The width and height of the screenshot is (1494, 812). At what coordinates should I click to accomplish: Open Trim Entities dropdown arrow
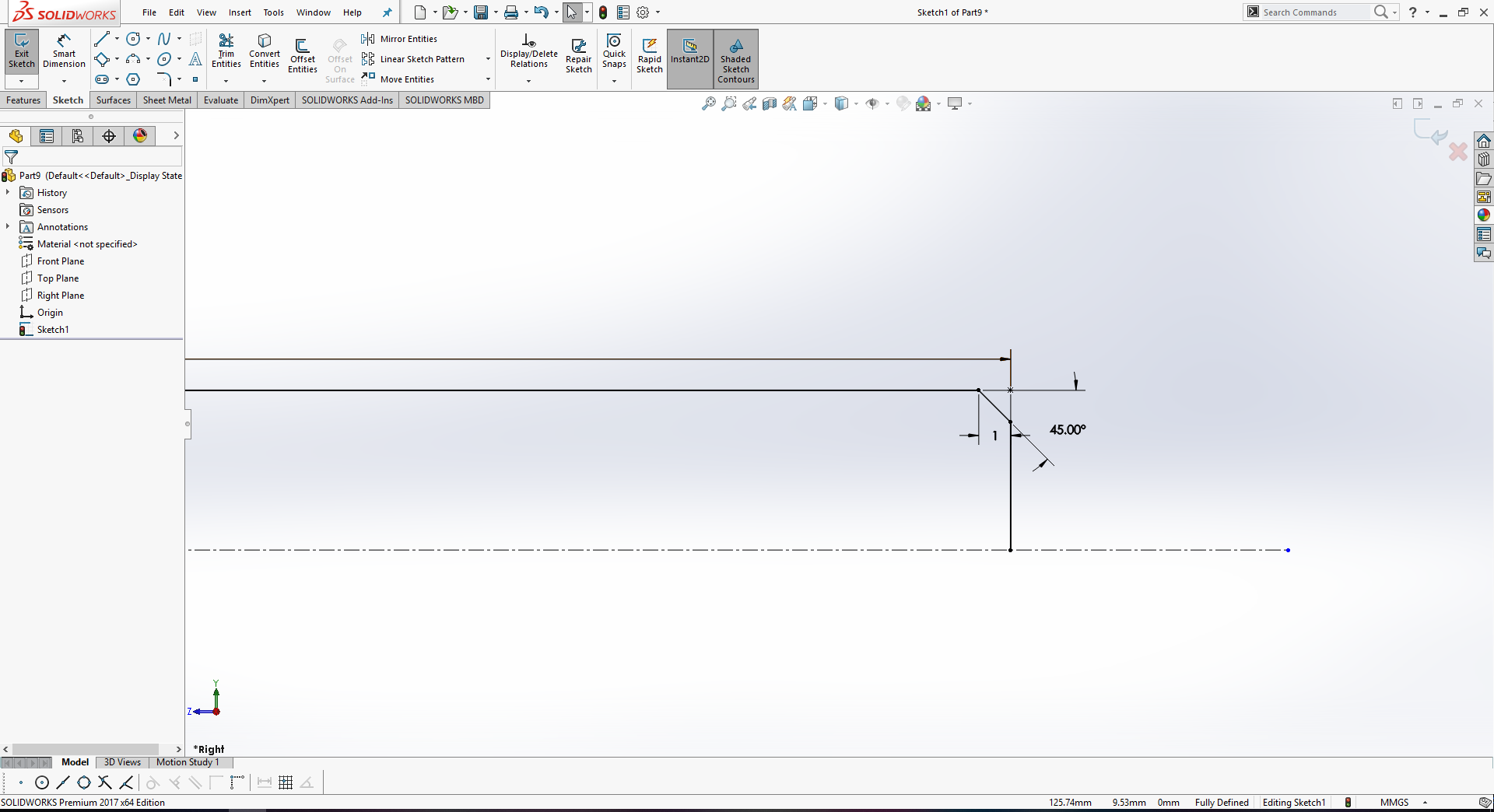(x=226, y=81)
